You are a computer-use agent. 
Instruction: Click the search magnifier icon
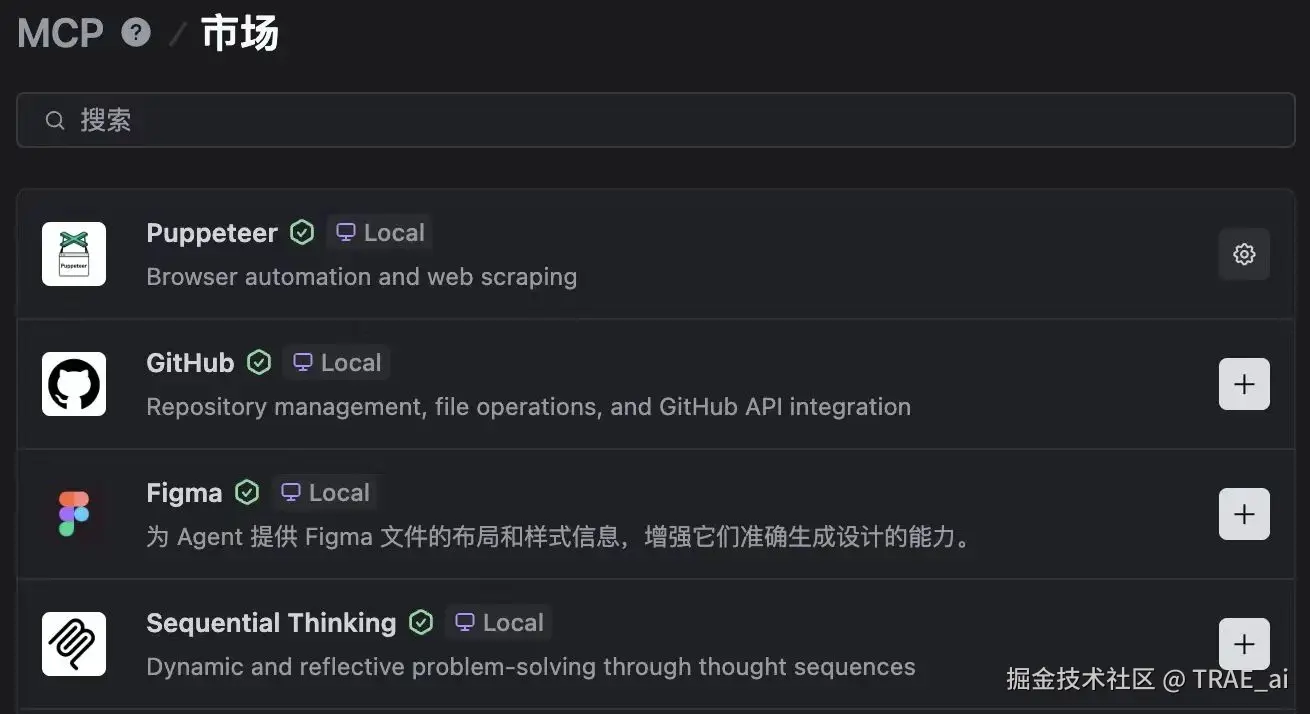point(55,121)
